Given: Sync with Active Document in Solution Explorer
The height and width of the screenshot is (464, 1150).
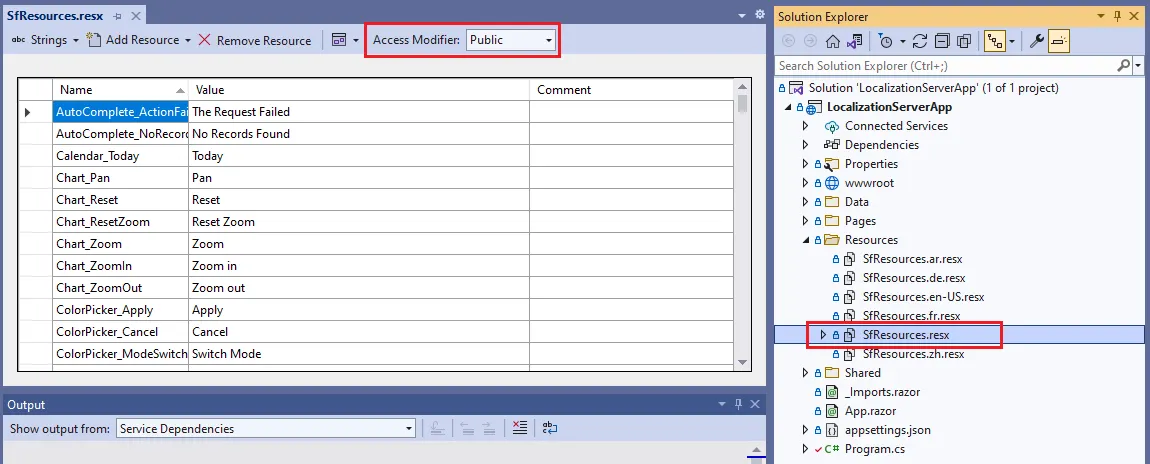Looking at the screenshot, I should [x=920, y=41].
